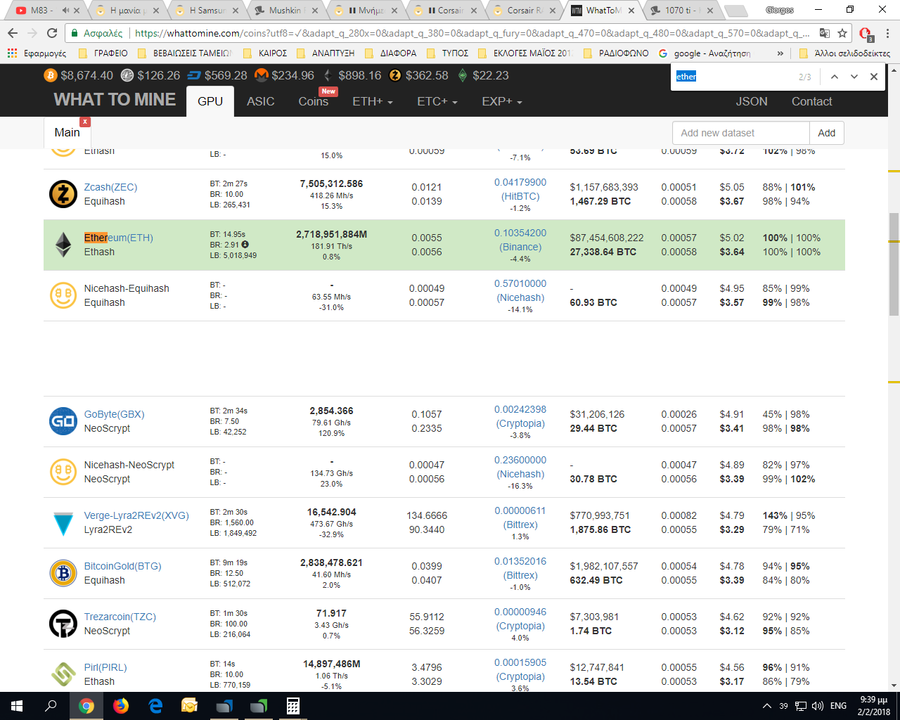Click the volume icon in system tray
Image resolution: width=900 pixels, height=720 pixels.
tap(818, 706)
